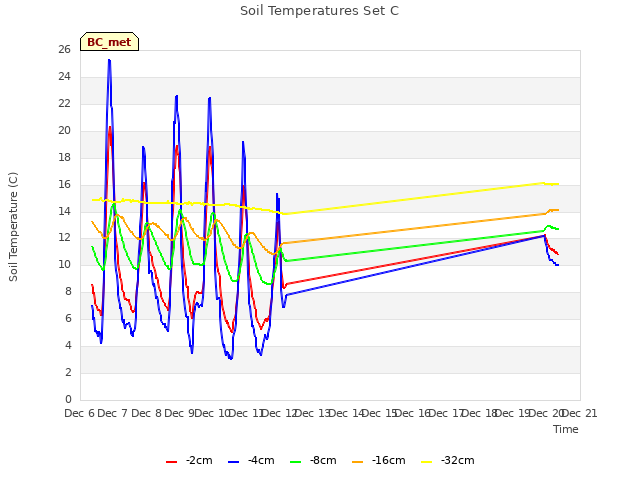Click the Dec 21 x-axis tick label
640x480 pixels.
[580, 413]
